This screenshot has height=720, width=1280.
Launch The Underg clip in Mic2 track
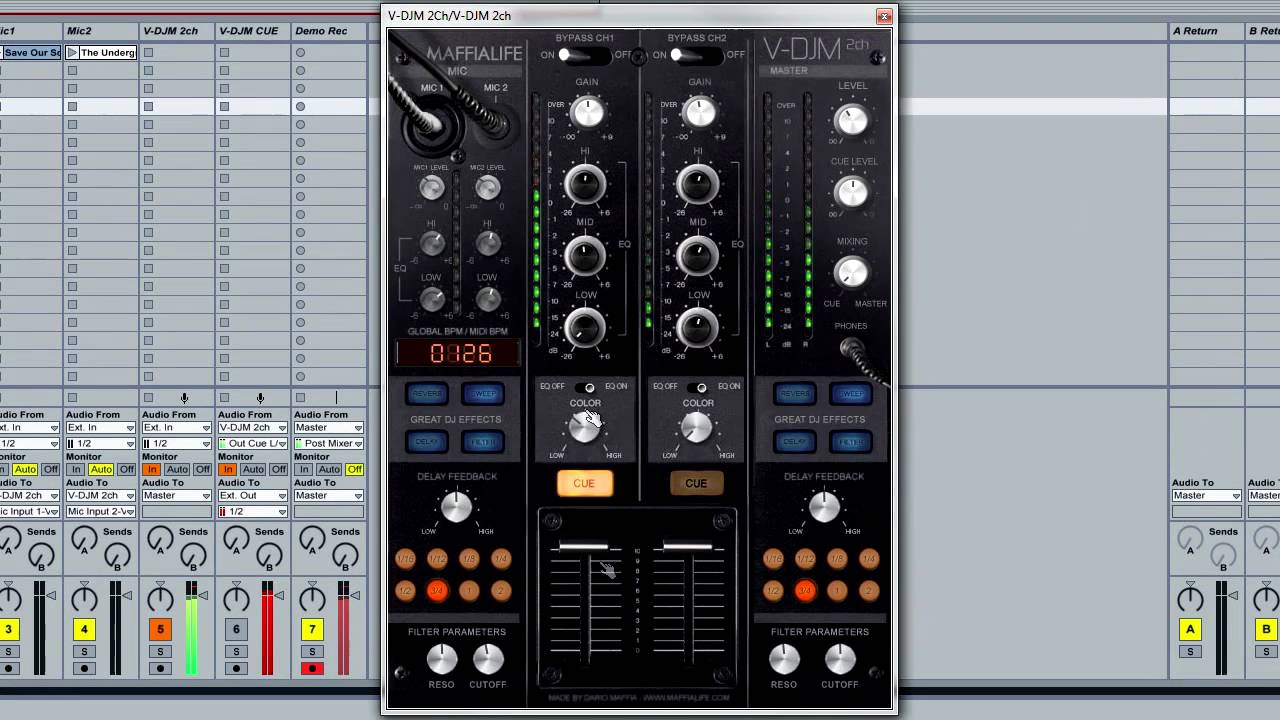(x=72, y=53)
